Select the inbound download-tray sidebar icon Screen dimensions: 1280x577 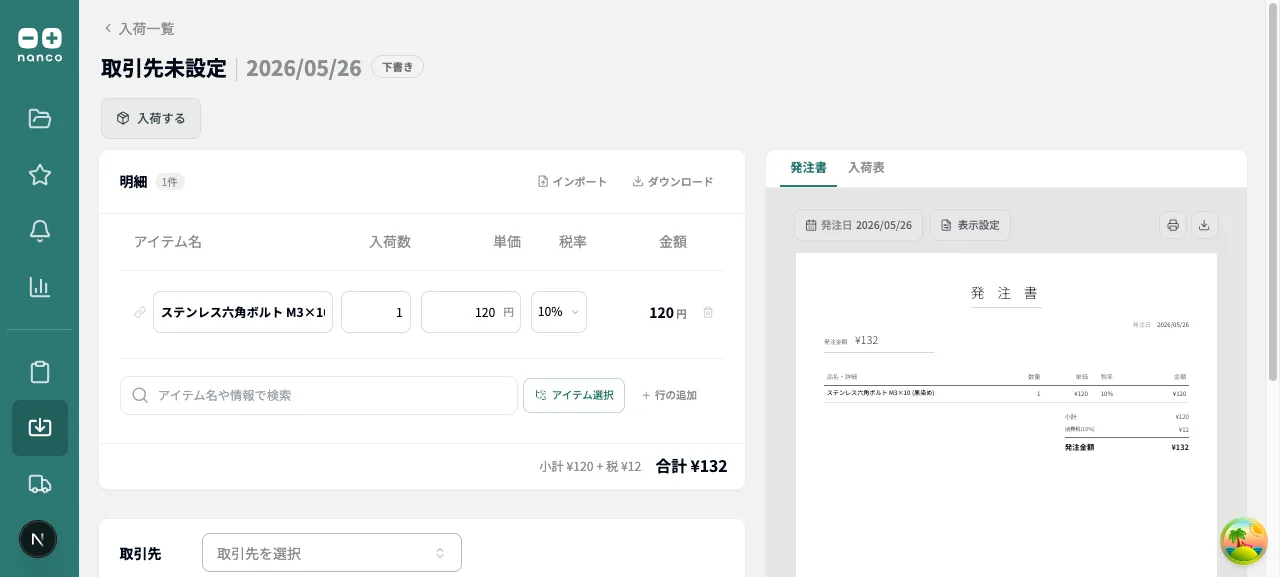(40, 428)
